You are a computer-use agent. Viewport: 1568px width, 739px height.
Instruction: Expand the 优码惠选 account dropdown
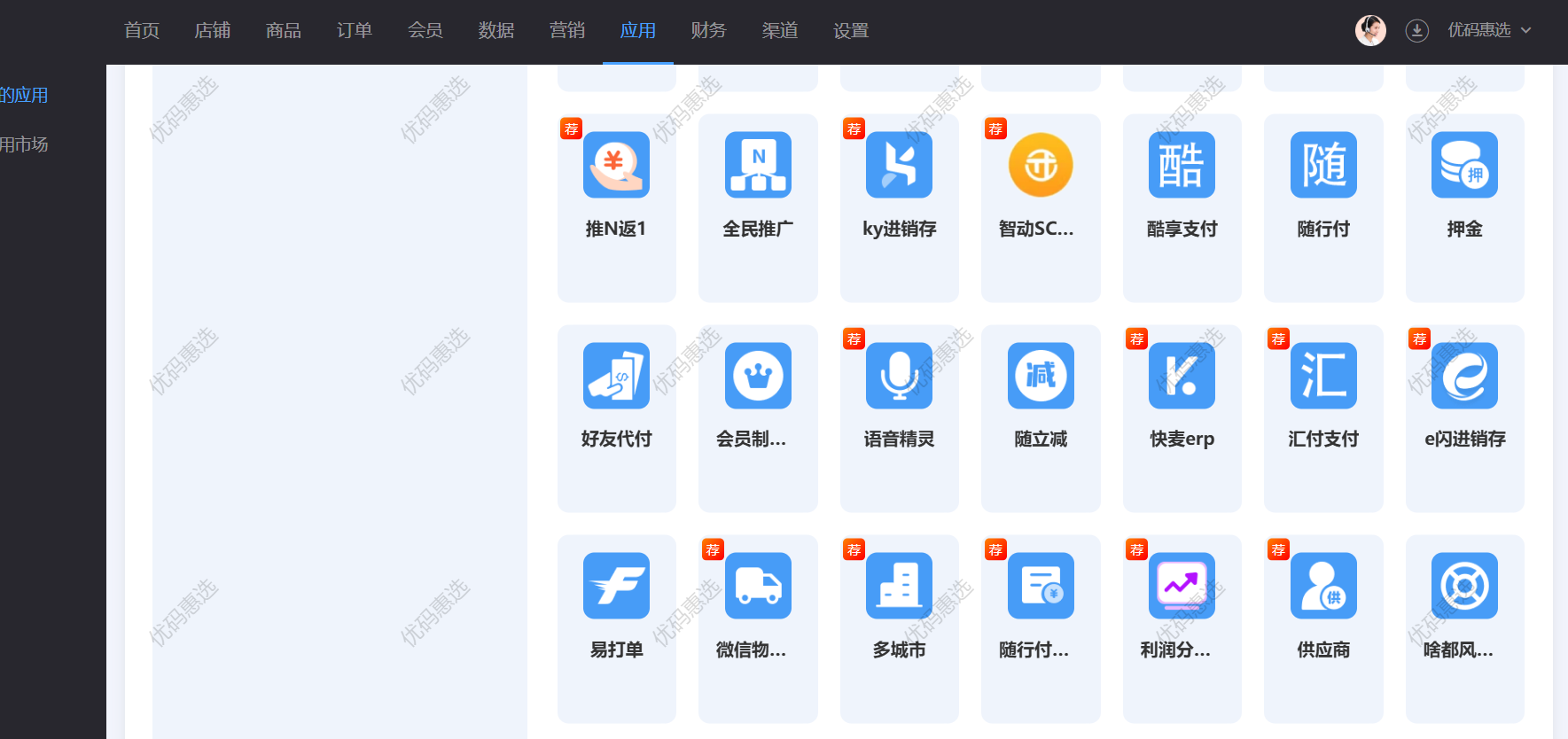(1489, 30)
